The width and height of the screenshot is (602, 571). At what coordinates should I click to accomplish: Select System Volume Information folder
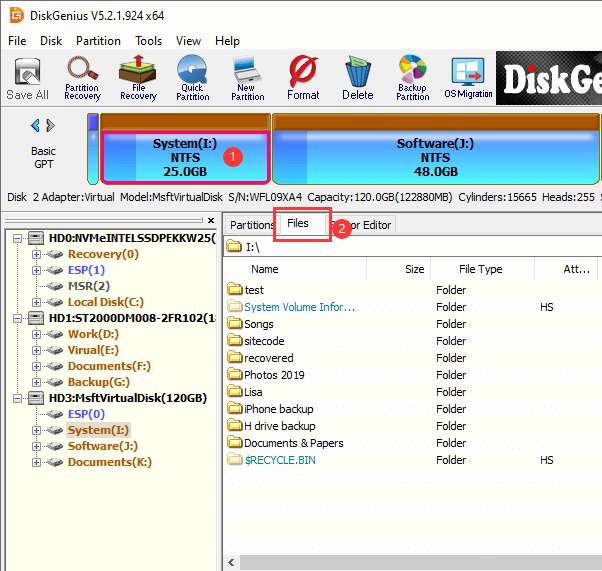click(299, 307)
